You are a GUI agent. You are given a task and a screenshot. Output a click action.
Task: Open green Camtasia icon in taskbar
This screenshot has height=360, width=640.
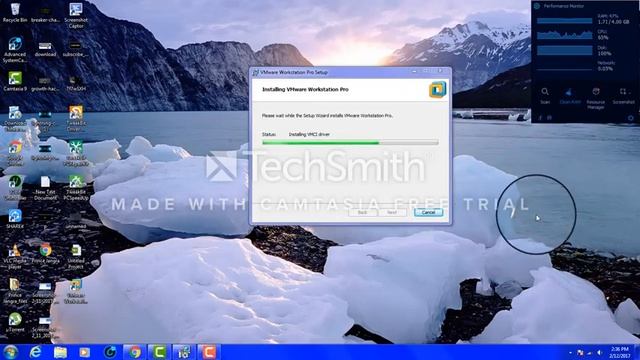coord(159,352)
